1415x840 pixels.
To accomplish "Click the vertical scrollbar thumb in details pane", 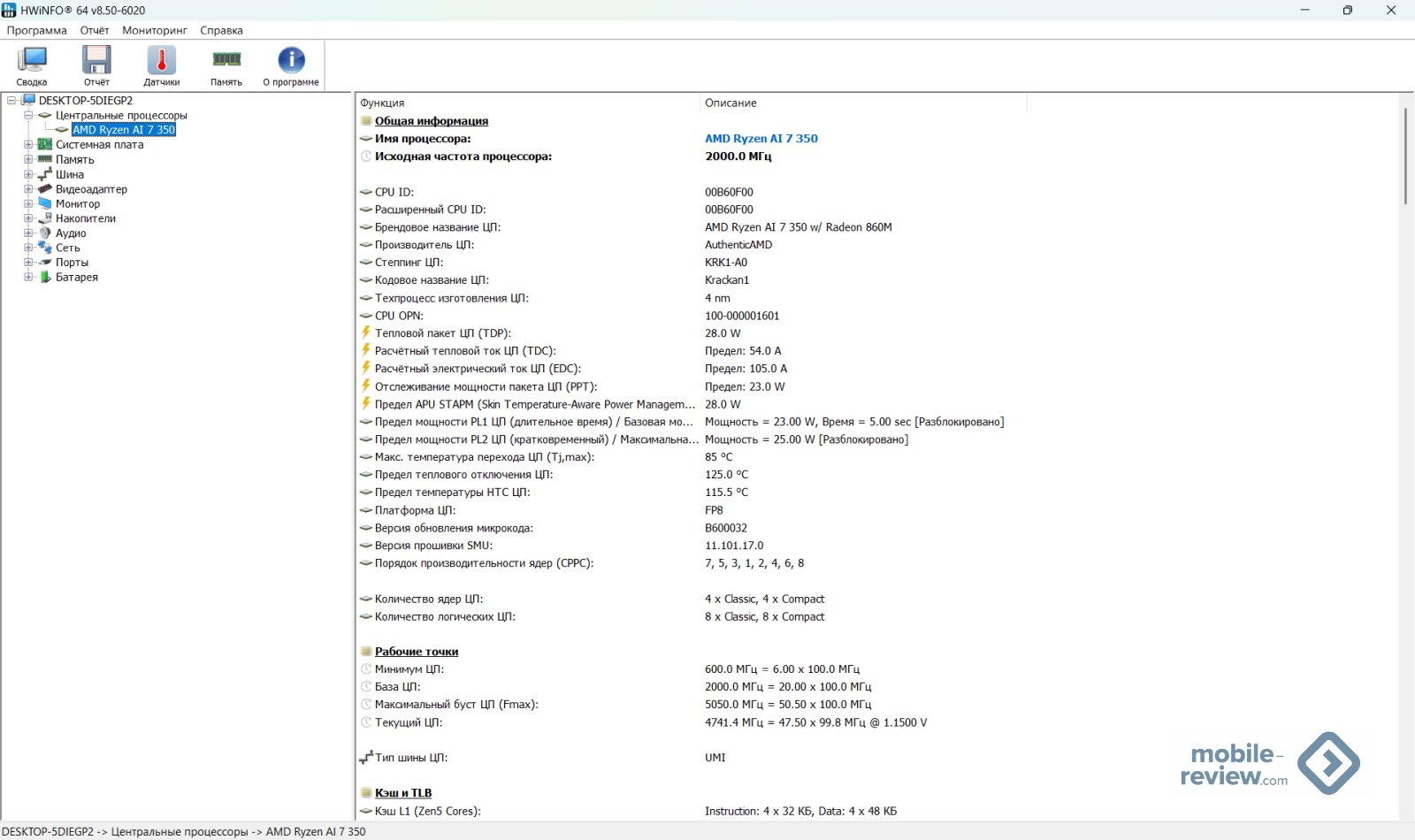I will 1405,157.
